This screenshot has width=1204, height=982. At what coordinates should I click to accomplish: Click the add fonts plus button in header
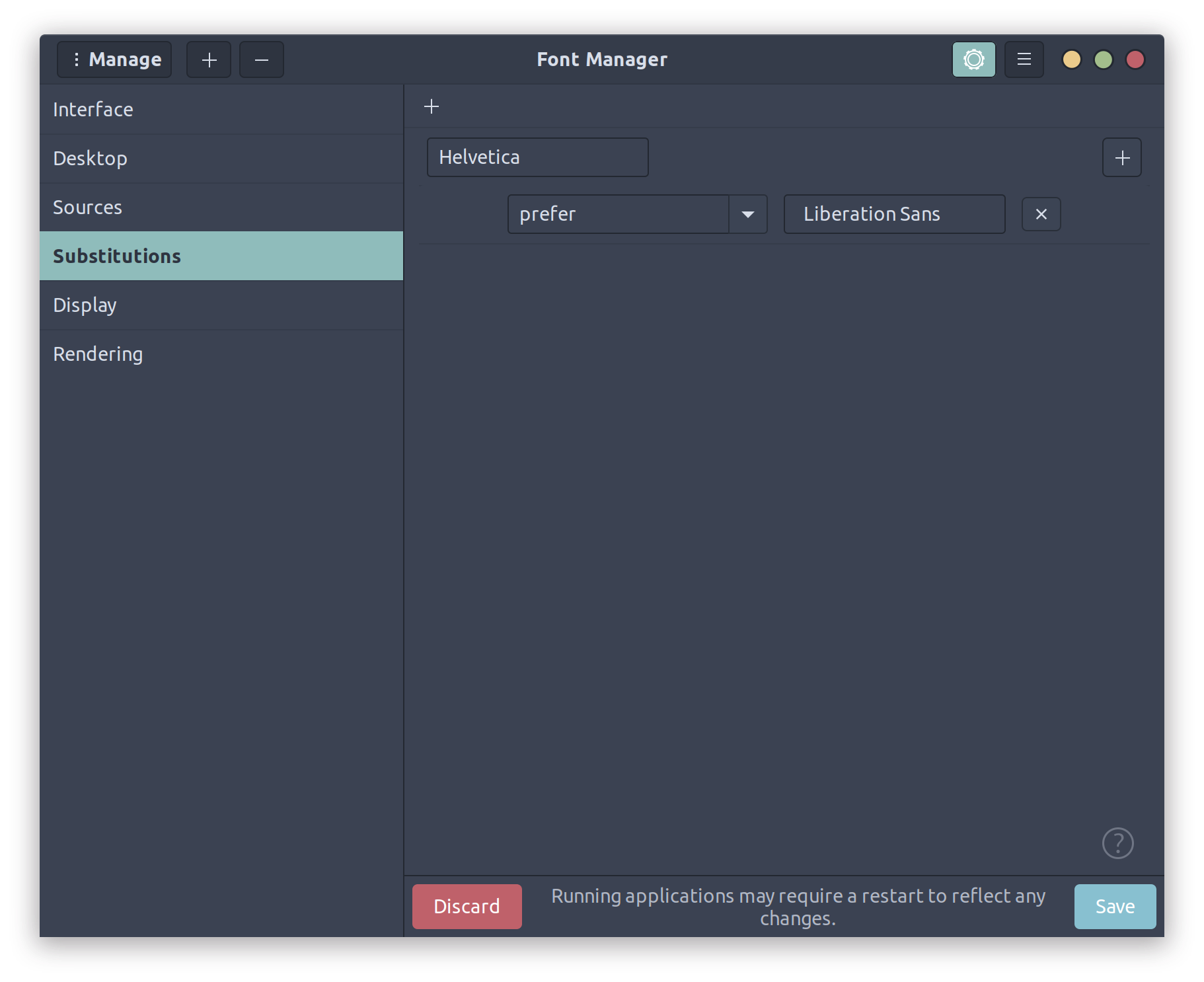[209, 59]
